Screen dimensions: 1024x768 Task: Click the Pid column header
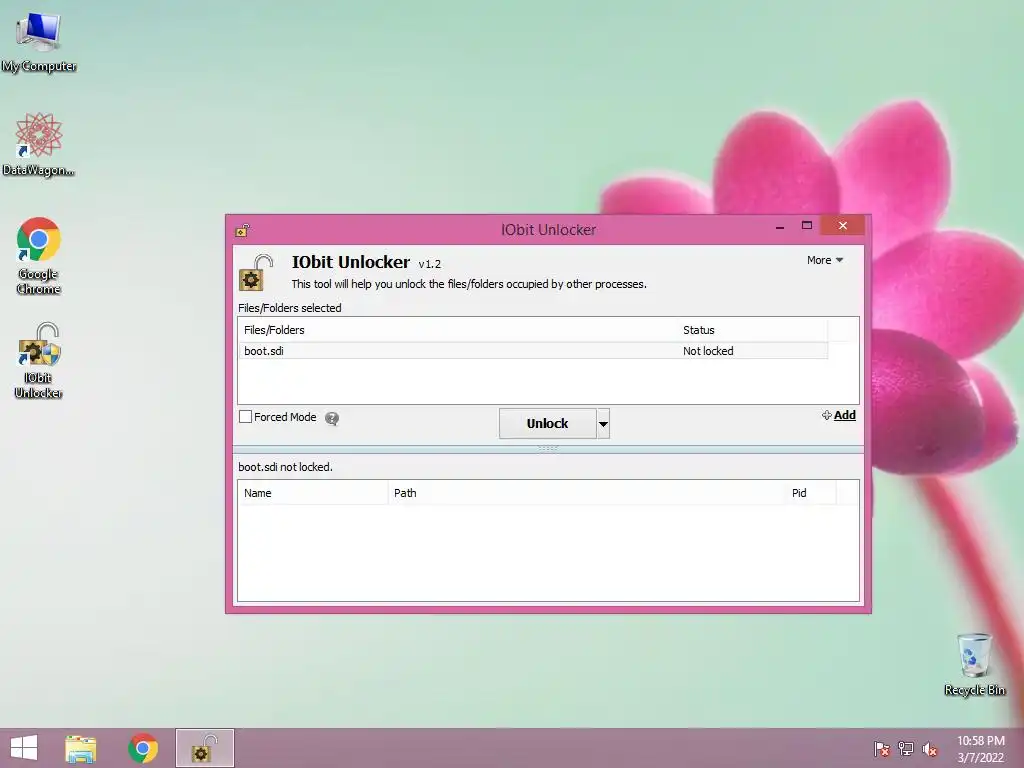[811, 493]
